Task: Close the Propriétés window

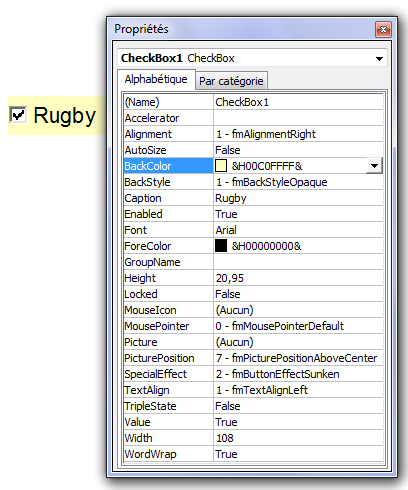Action: [383, 30]
